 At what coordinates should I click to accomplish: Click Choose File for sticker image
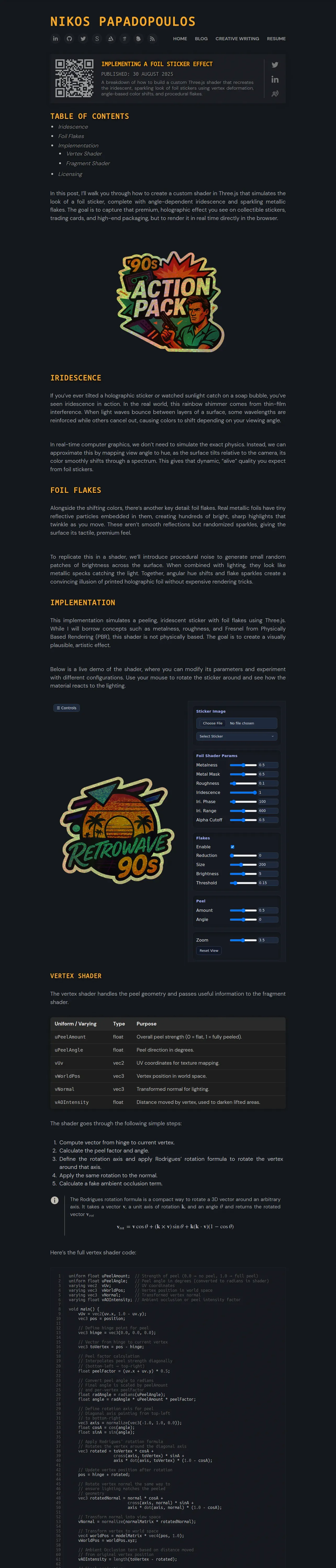[213, 723]
